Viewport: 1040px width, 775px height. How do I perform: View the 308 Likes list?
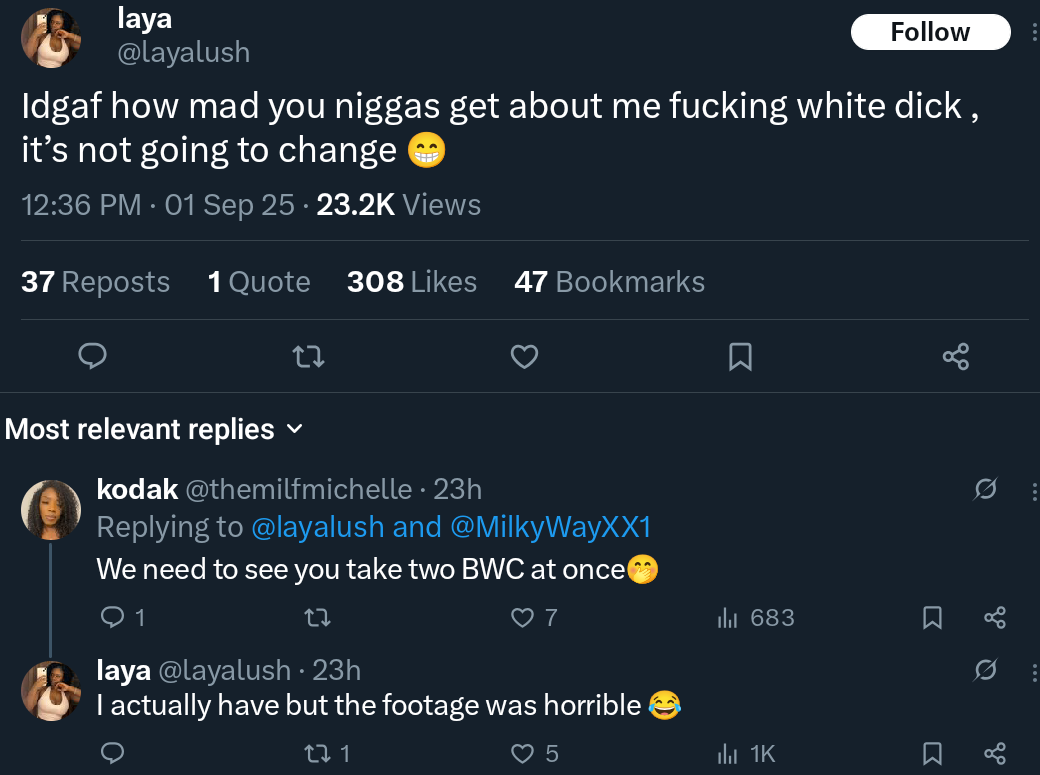411,282
